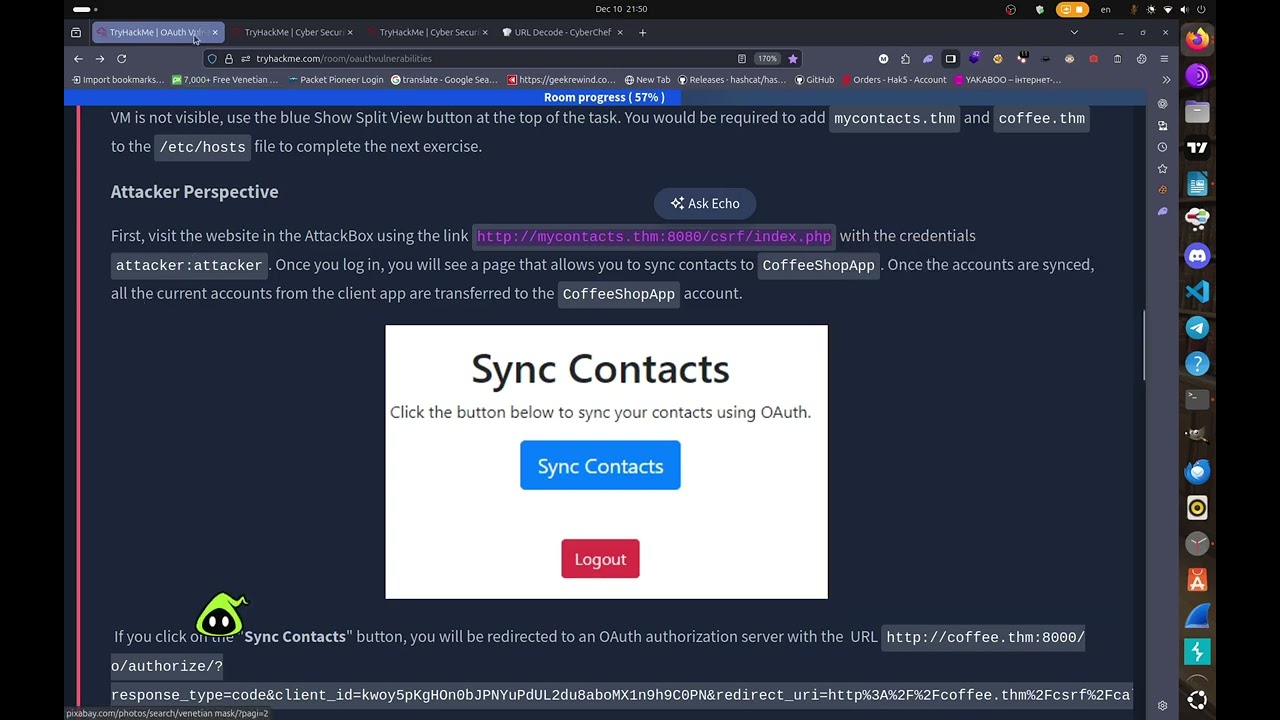
Task: Click the blue Sync Contacts button
Action: point(600,466)
